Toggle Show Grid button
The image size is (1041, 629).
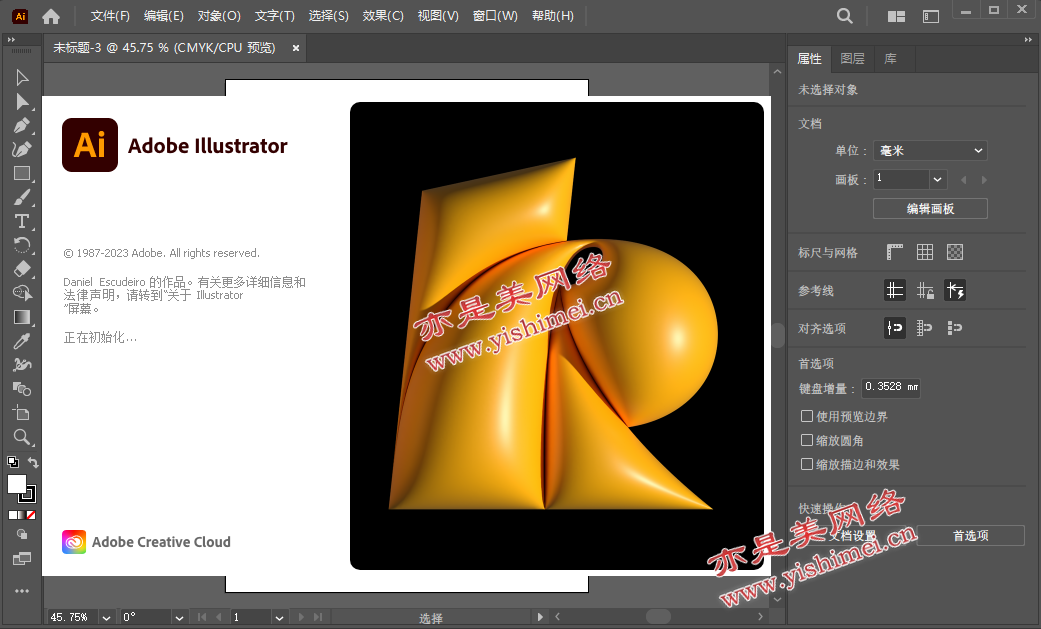pos(925,252)
